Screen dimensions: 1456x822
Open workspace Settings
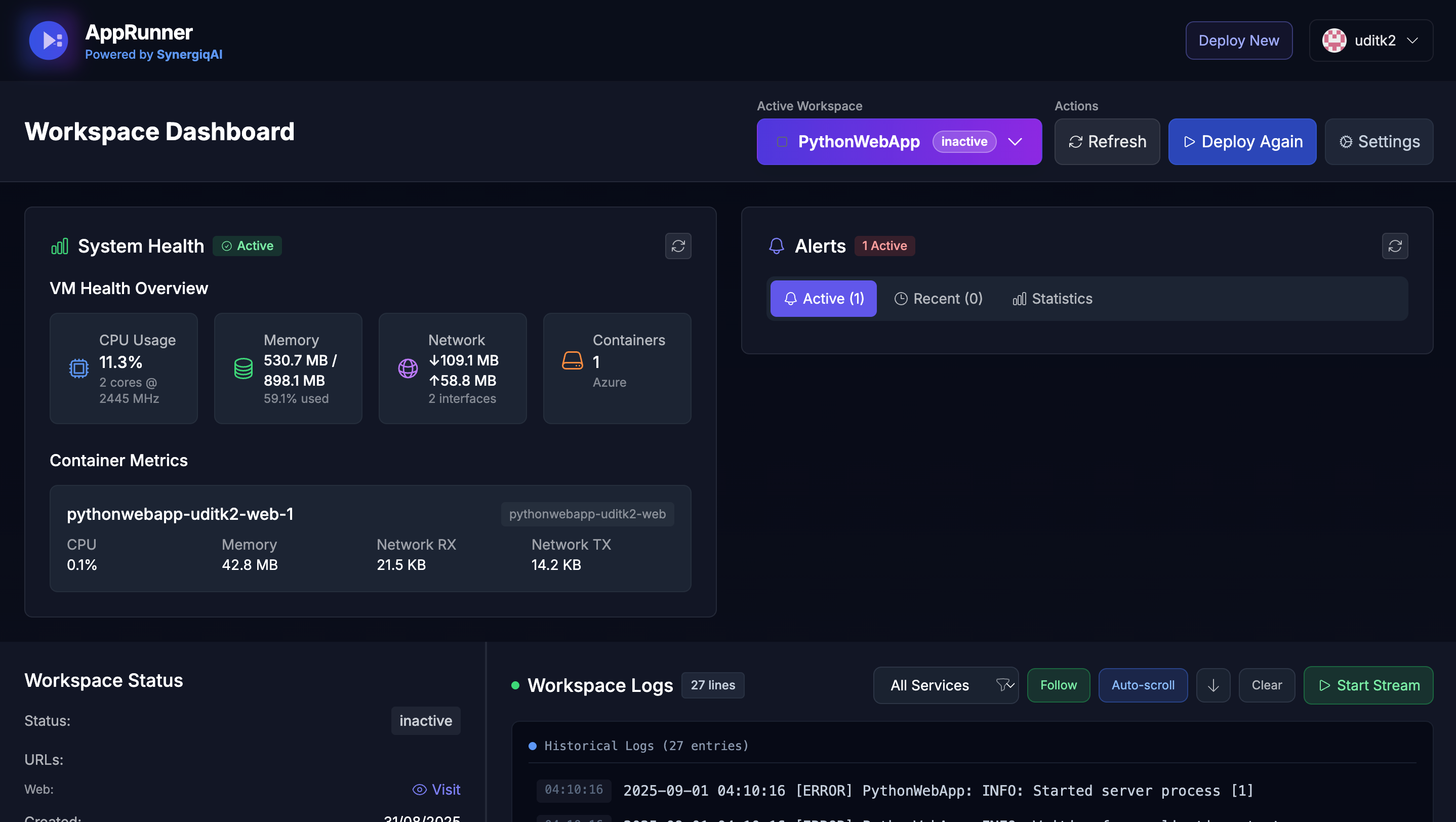(x=1379, y=142)
